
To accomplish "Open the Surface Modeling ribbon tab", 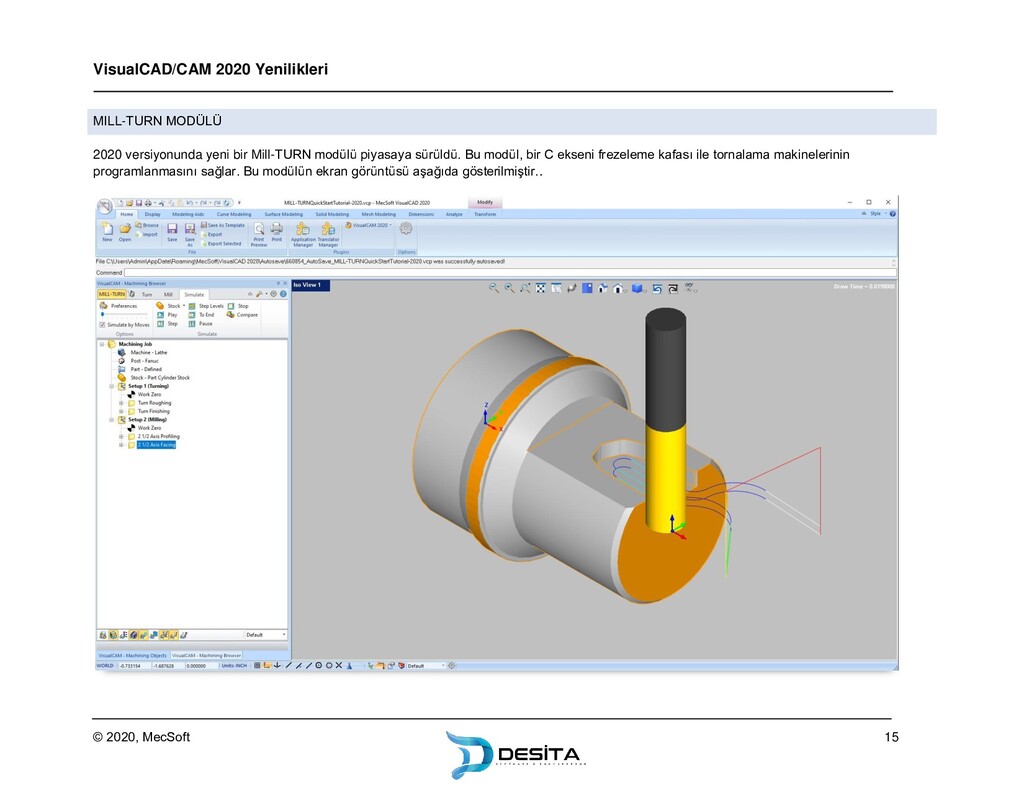I will [283, 214].
